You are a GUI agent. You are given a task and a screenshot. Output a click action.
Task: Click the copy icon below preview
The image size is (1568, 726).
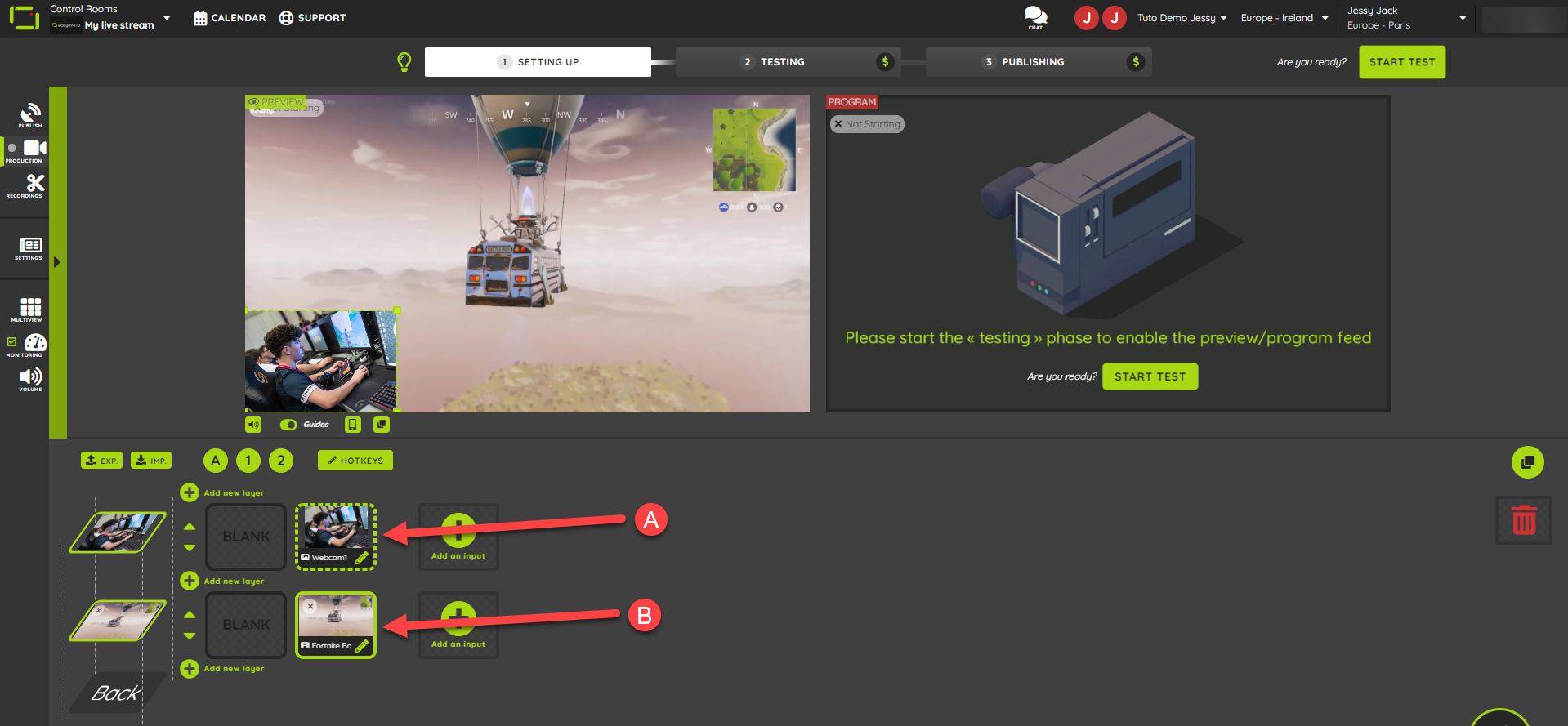tap(382, 425)
